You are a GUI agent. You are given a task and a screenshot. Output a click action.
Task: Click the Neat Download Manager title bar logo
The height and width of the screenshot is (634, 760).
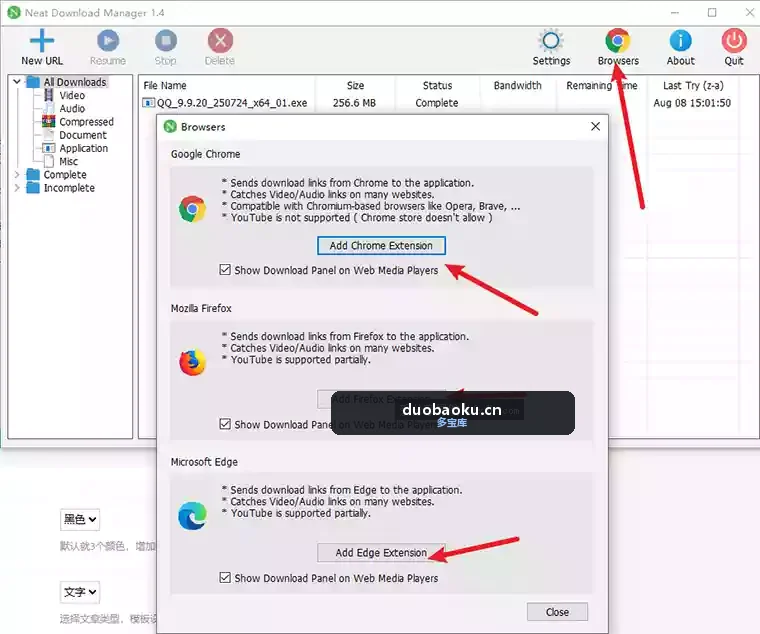pos(14,13)
